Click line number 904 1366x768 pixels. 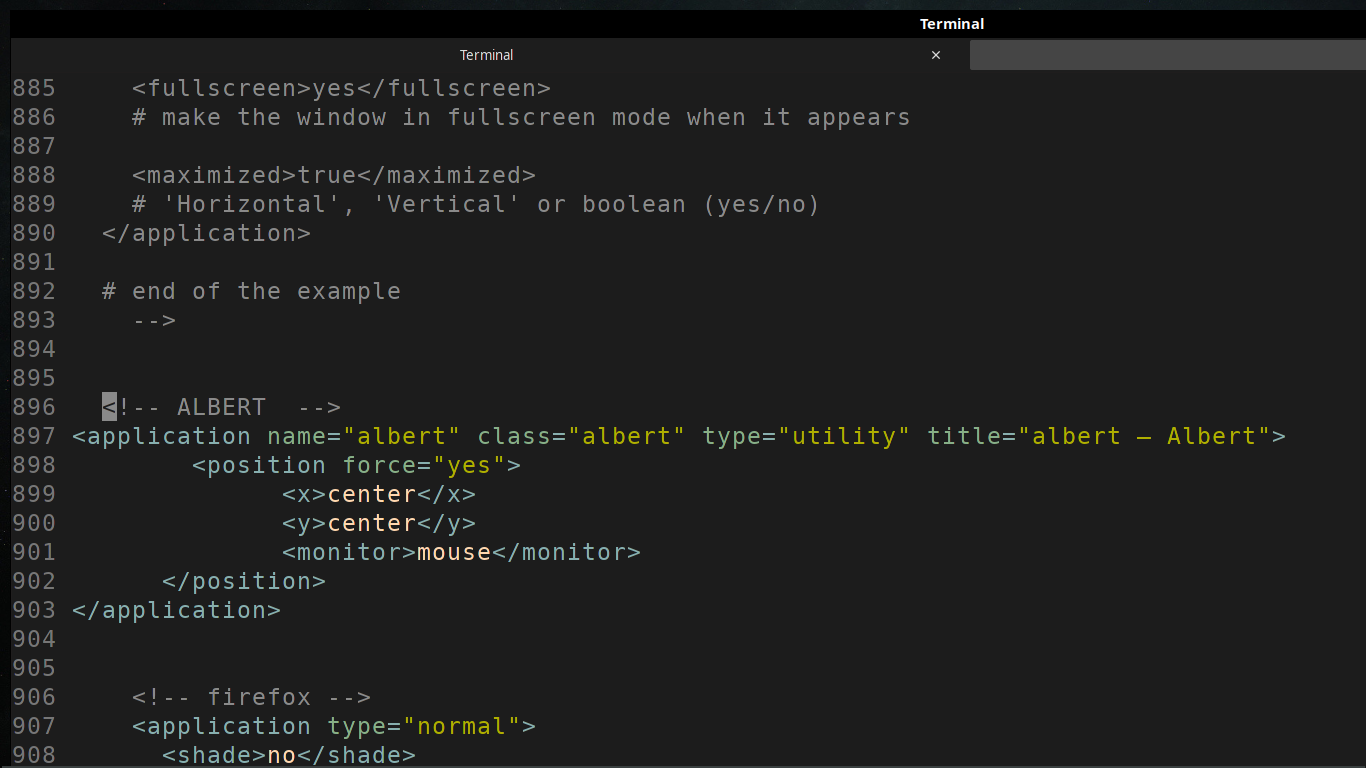[x=34, y=639]
